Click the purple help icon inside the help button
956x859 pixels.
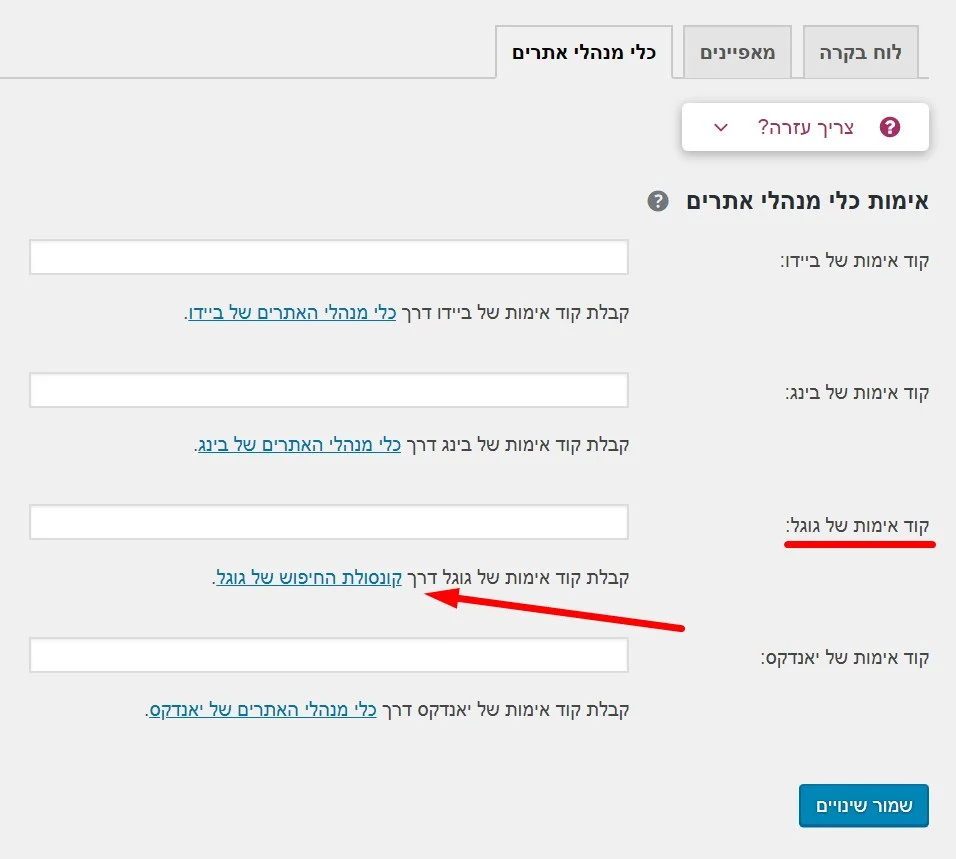point(890,126)
